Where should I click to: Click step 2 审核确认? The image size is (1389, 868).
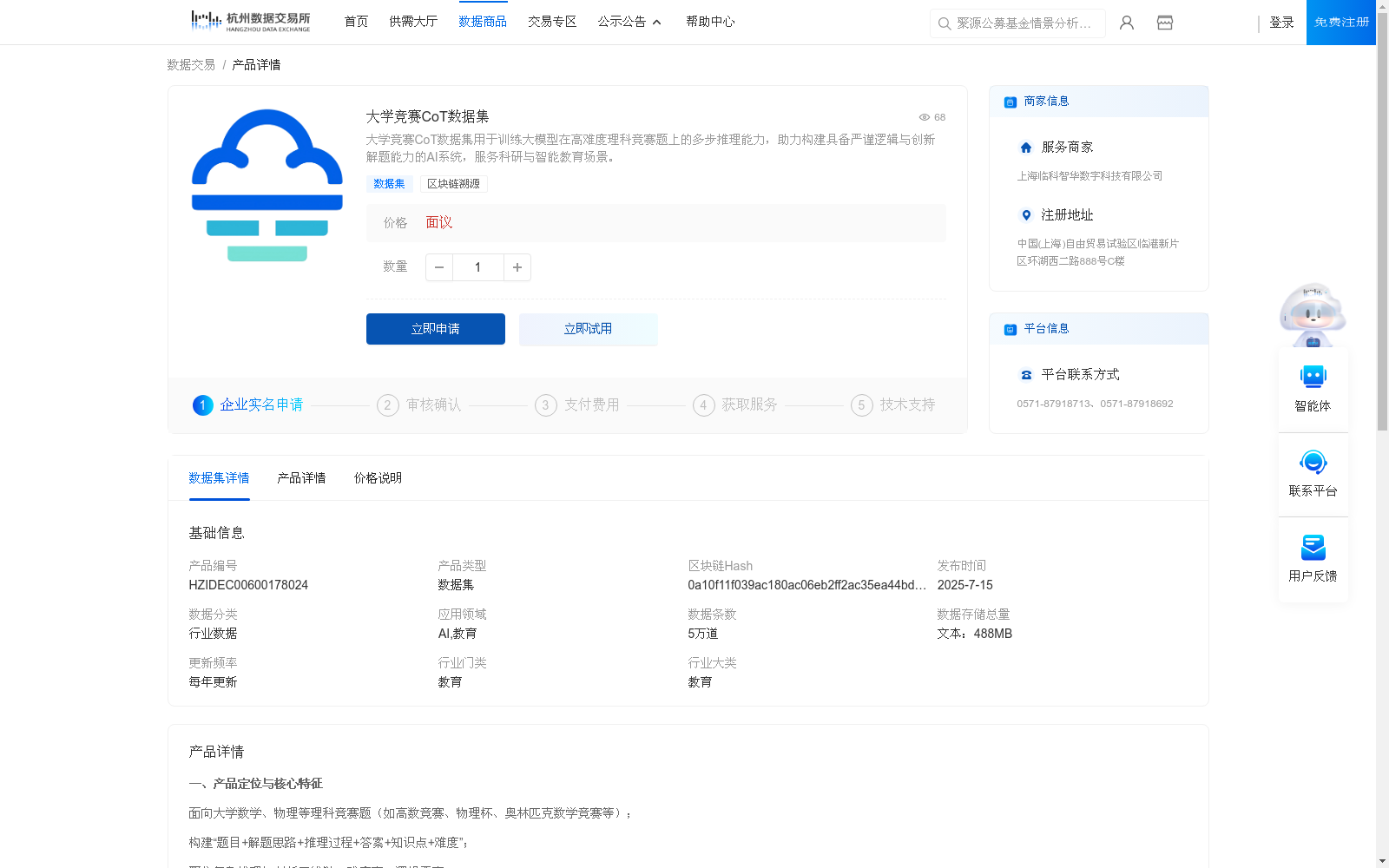coord(419,405)
